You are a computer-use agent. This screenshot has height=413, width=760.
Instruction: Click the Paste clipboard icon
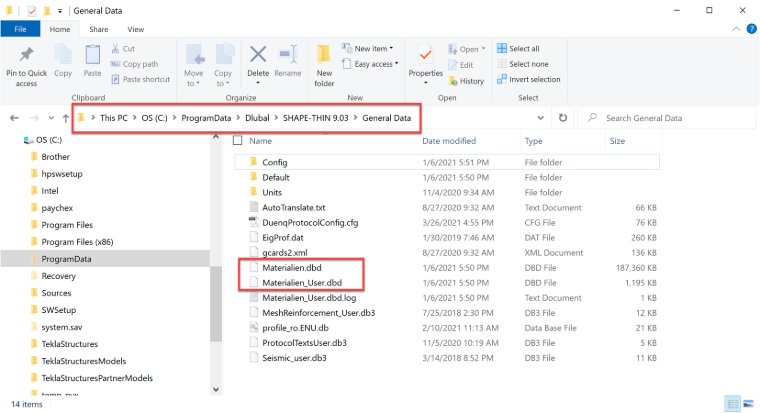(93, 55)
